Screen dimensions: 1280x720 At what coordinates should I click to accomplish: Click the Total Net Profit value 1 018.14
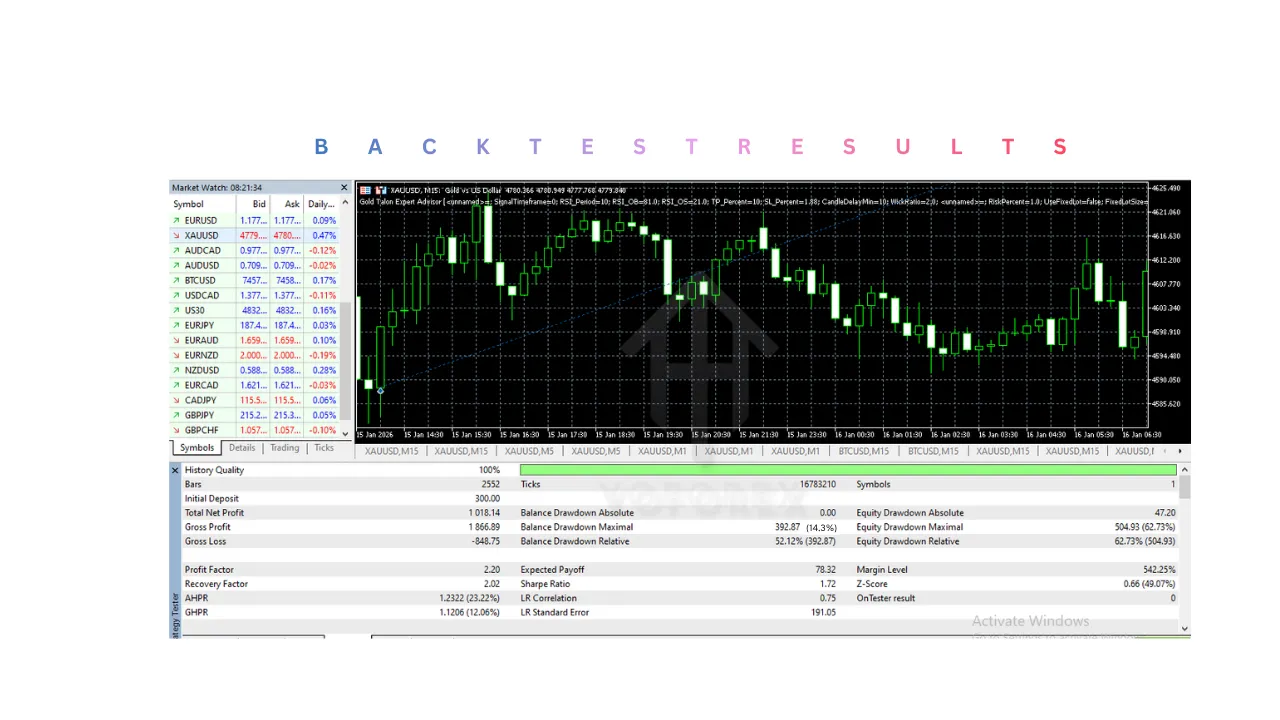(484, 513)
